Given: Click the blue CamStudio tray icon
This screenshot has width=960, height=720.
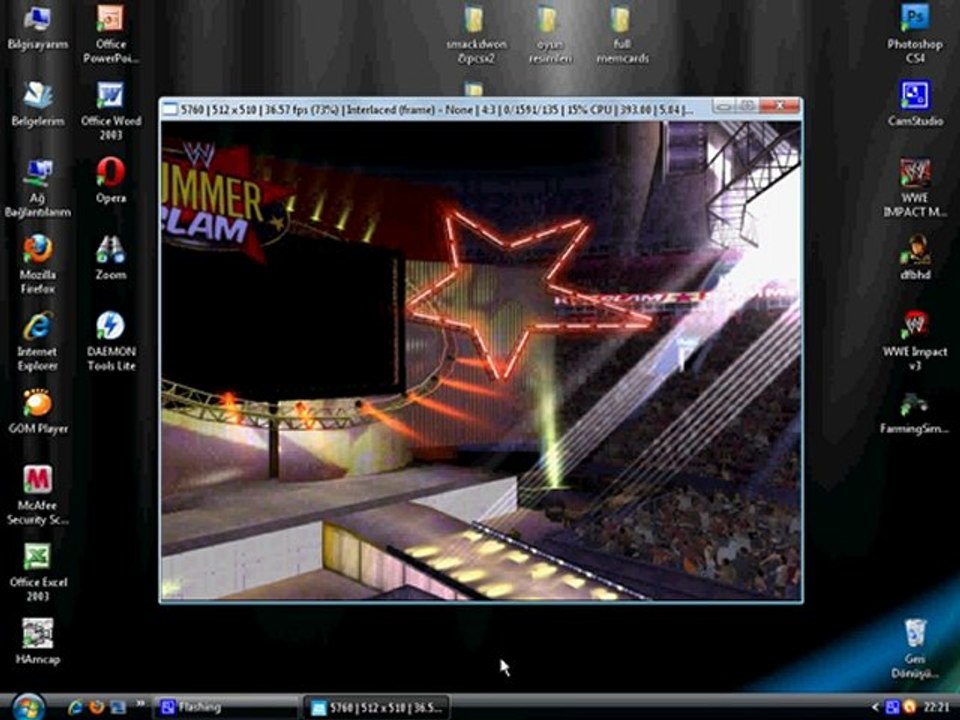Looking at the screenshot, I should click(x=892, y=707).
